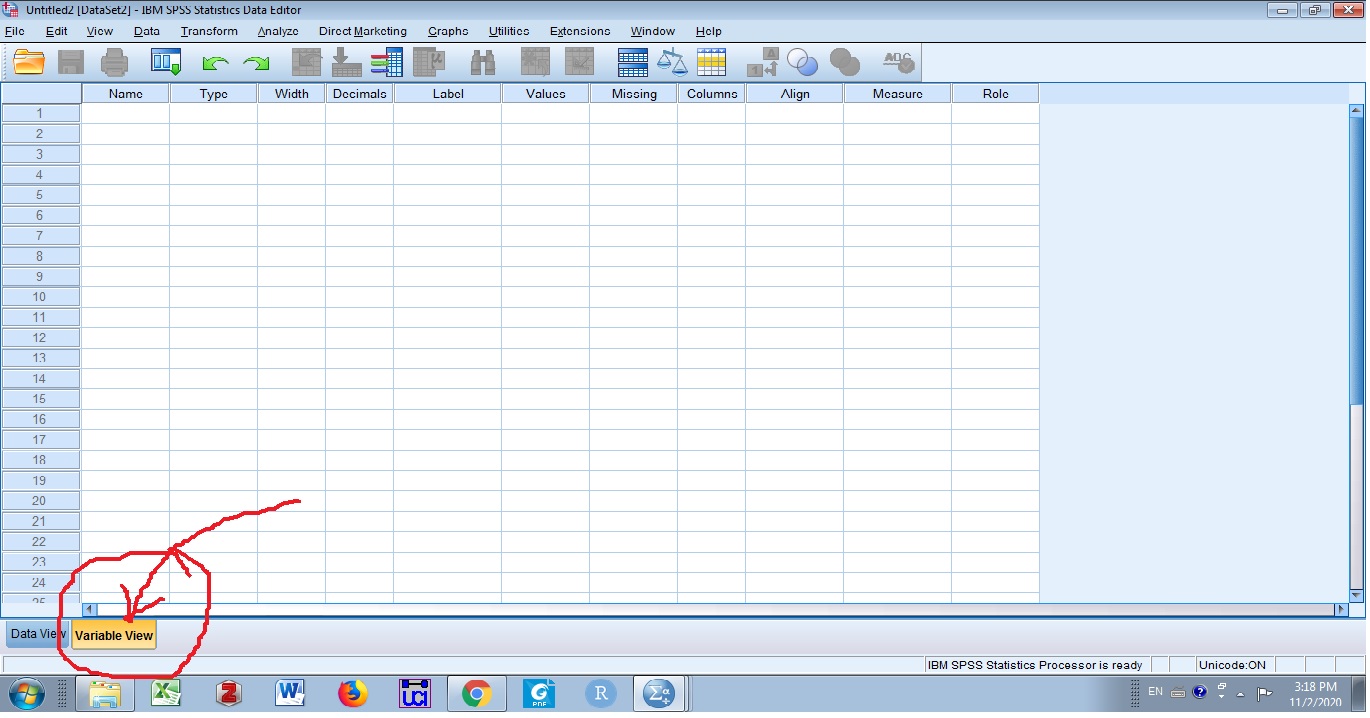The image size is (1370, 718).
Task: Click the Name cell in row 1
Action: tap(125, 113)
